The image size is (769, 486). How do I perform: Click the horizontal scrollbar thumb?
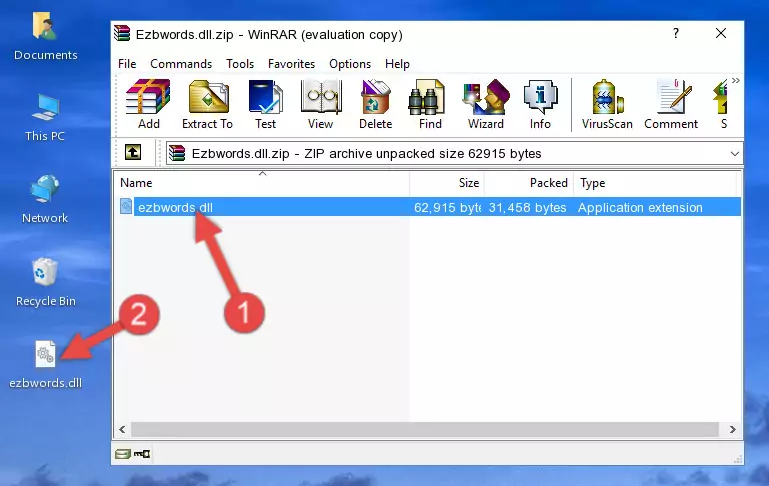(425, 429)
